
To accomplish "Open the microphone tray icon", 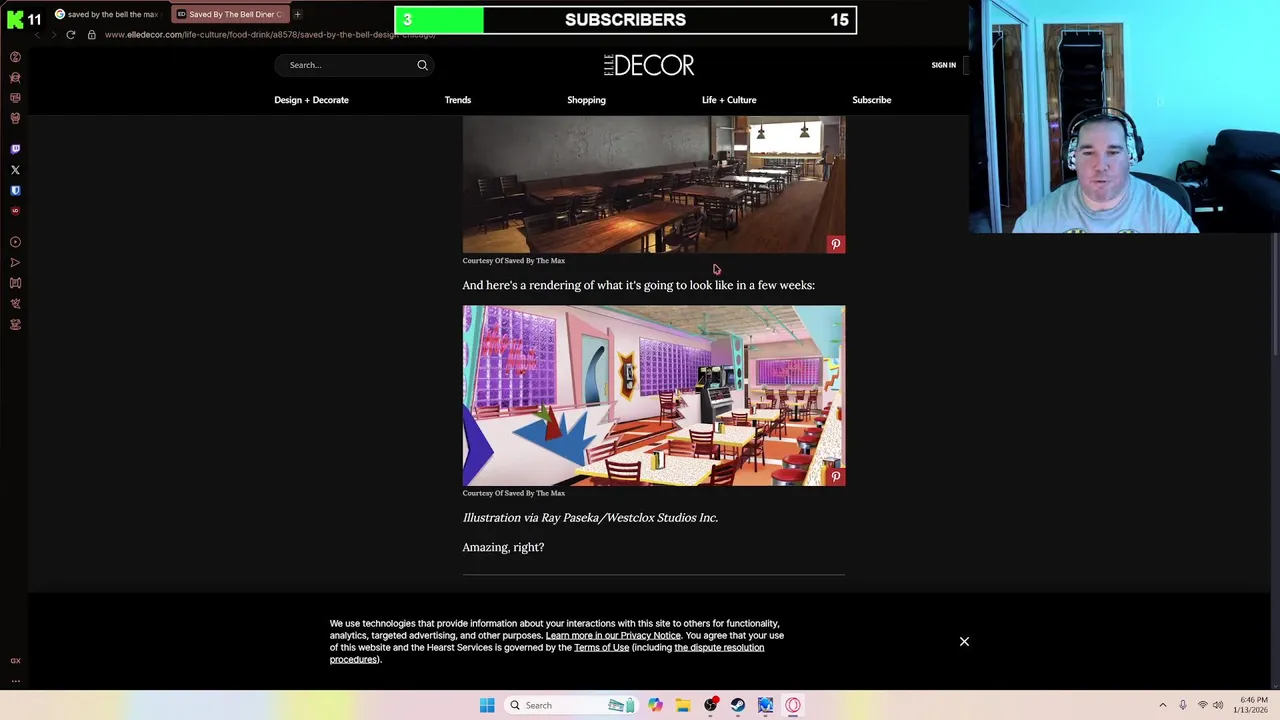I will 1183,705.
